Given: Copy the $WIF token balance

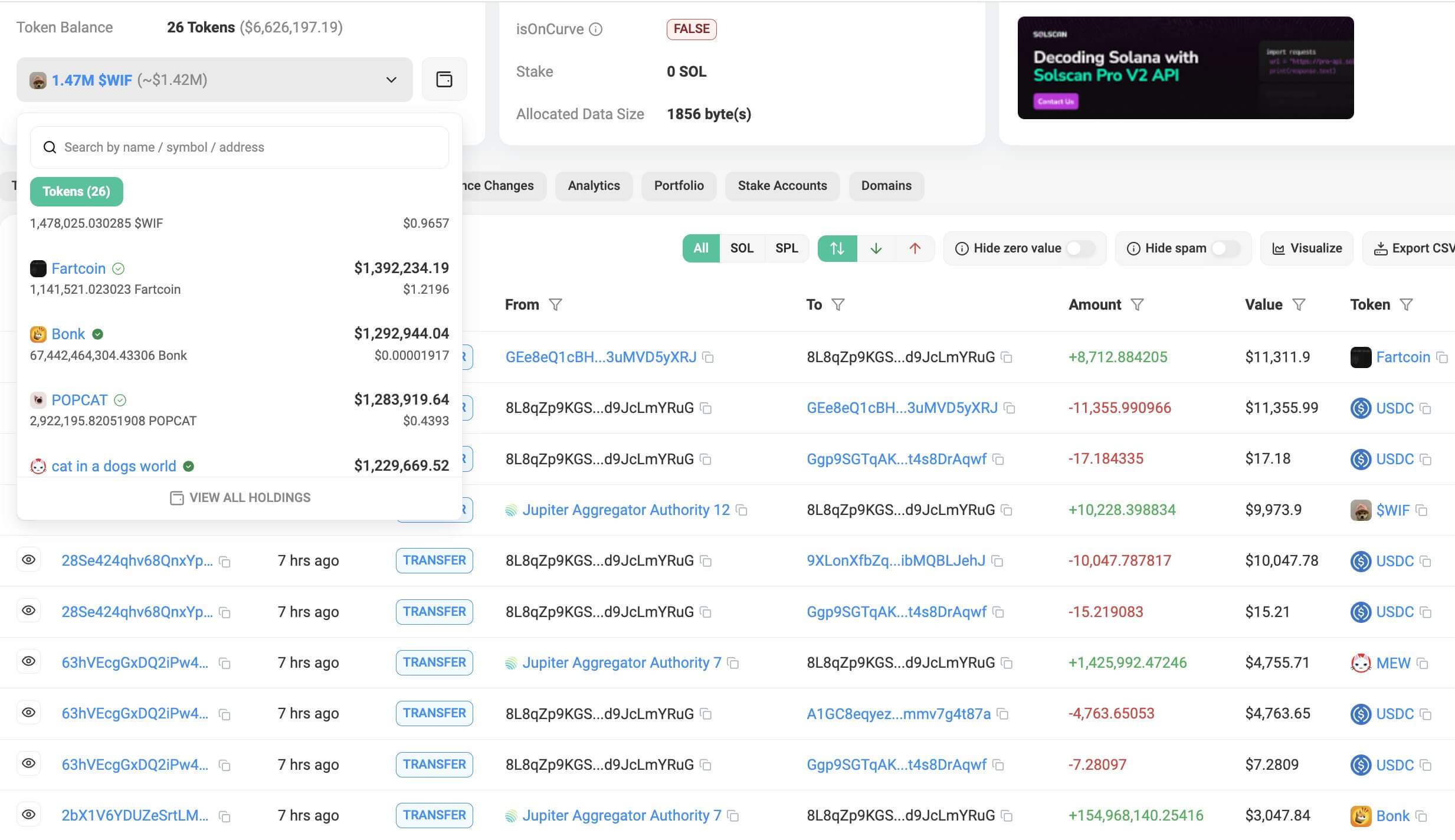Looking at the screenshot, I should 445,79.
